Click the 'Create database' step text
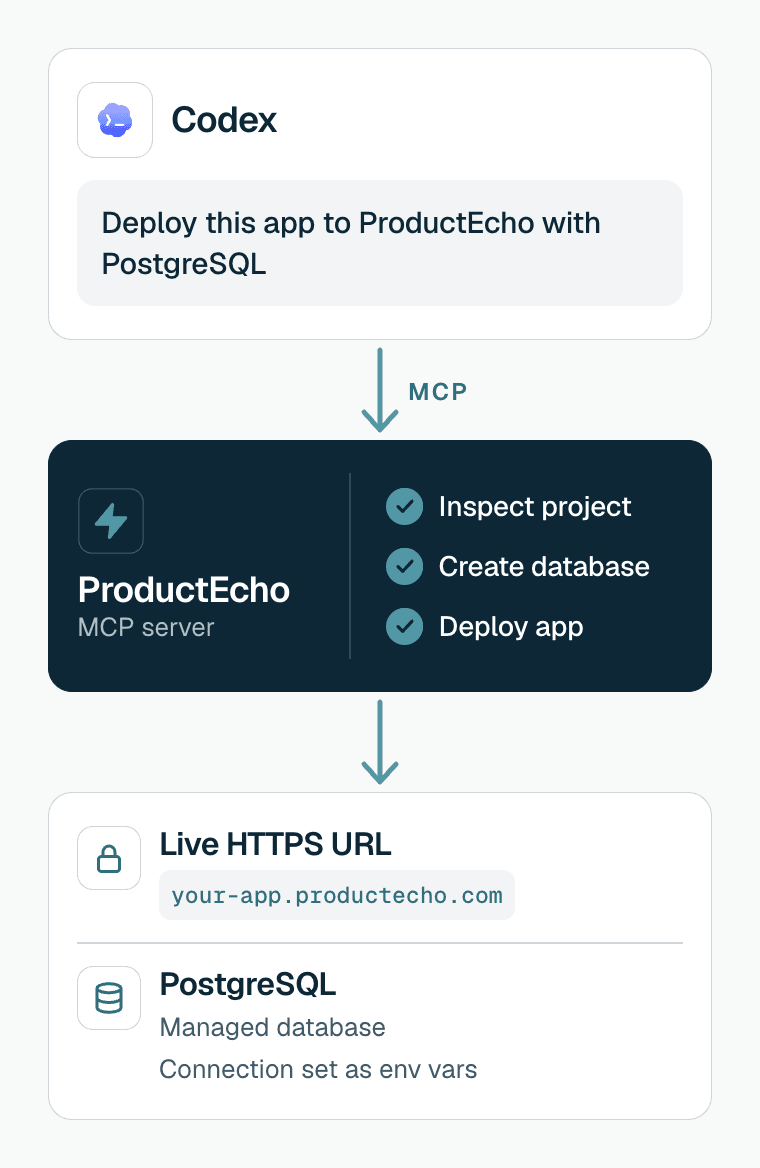This screenshot has height=1168, width=760. 544,566
